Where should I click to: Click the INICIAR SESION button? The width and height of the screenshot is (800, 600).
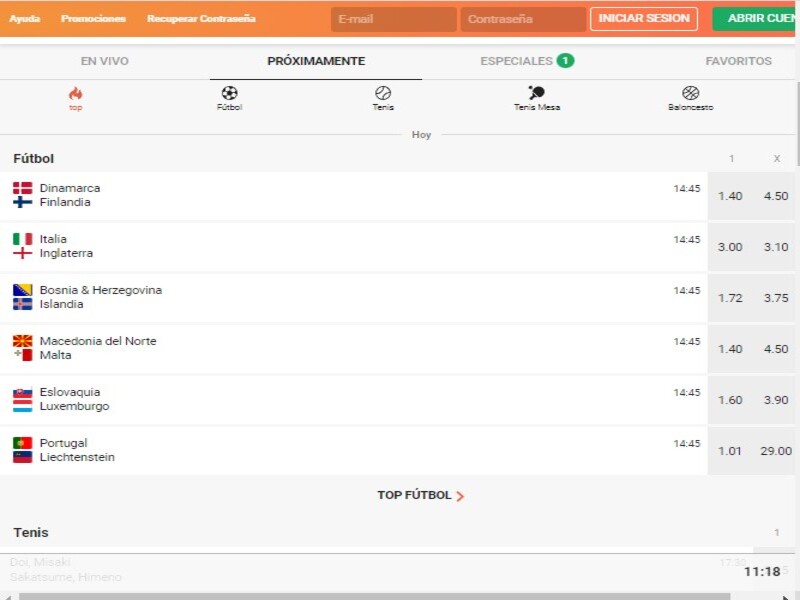pos(644,19)
